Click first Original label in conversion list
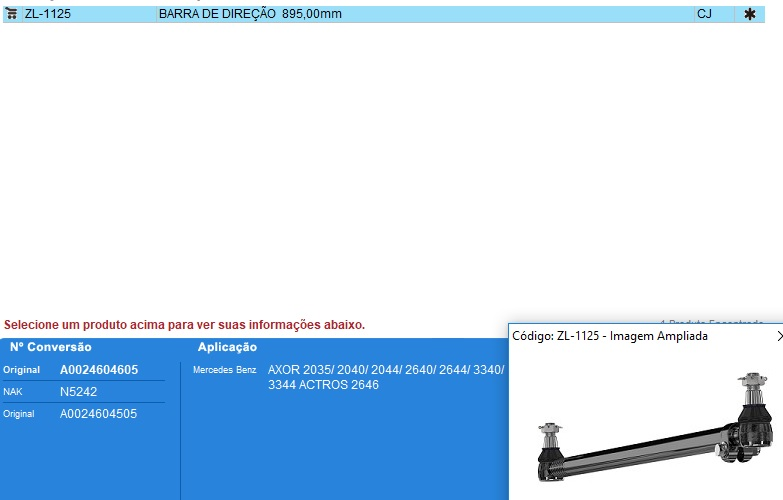This screenshot has width=783, height=500. click(21, 370)
